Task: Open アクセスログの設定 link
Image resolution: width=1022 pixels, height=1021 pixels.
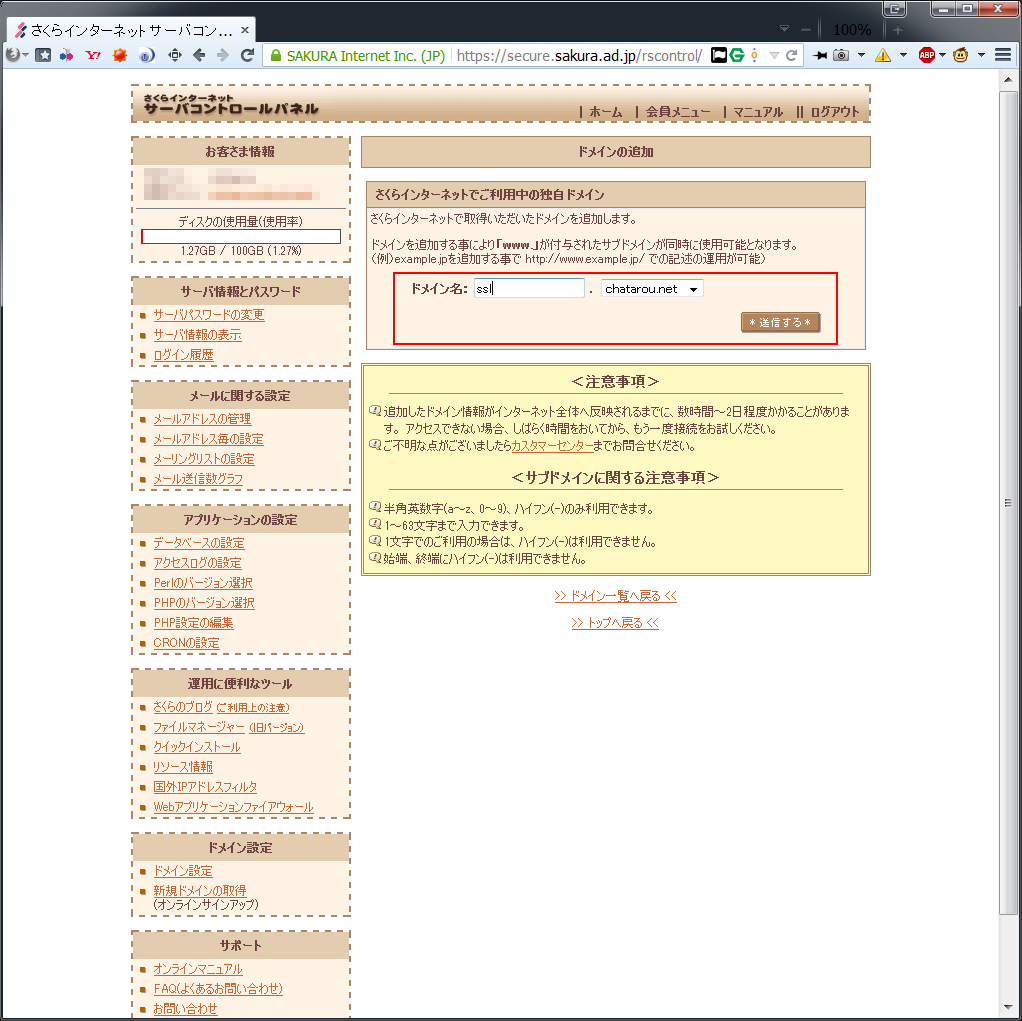Action: [197, 563]
